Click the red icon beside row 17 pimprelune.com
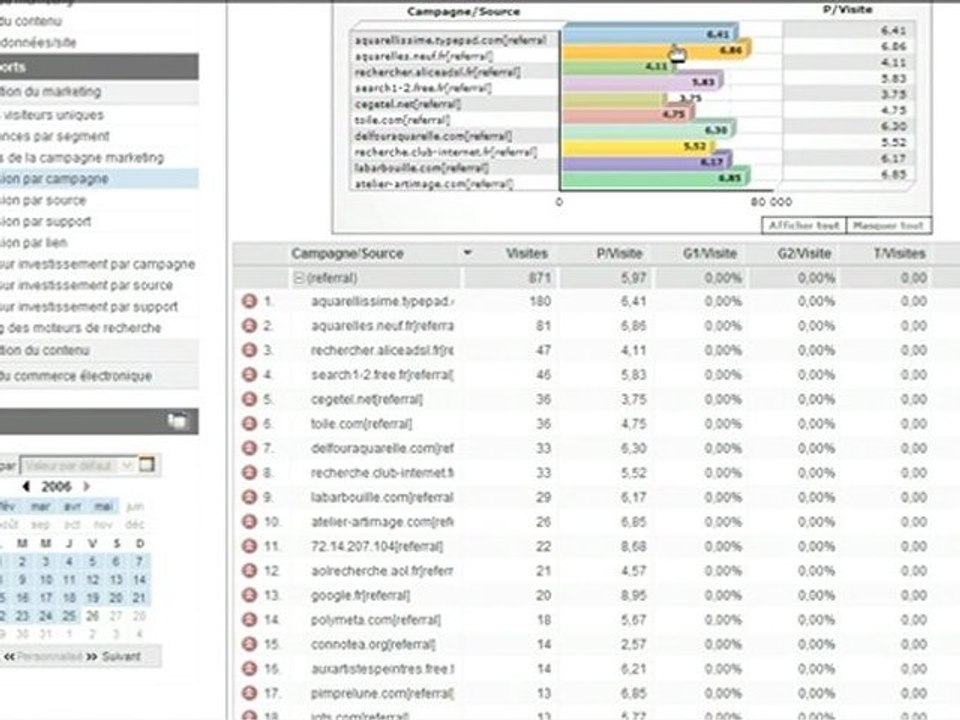 (249, 693)
